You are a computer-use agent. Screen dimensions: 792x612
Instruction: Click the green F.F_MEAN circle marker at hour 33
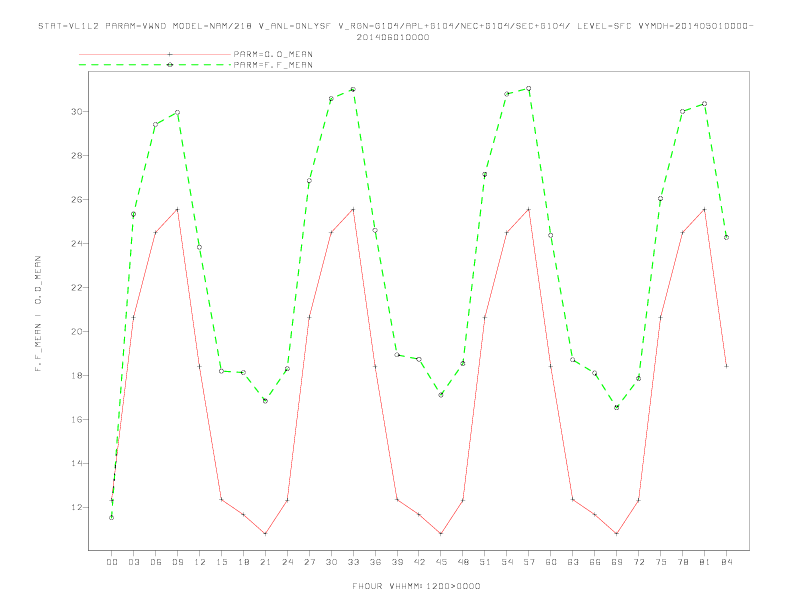[353, 89]
